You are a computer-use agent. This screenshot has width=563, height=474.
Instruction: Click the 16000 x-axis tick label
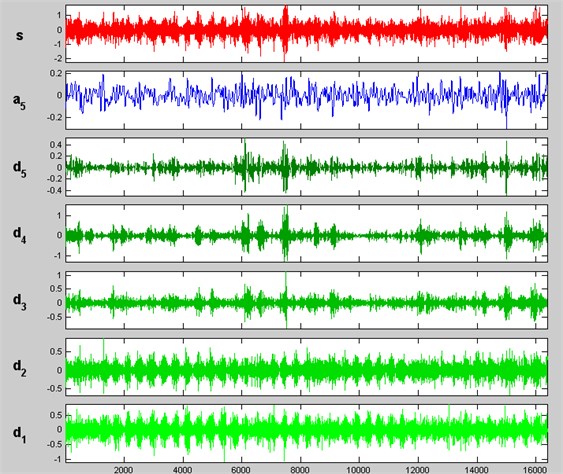coord(535,470)
